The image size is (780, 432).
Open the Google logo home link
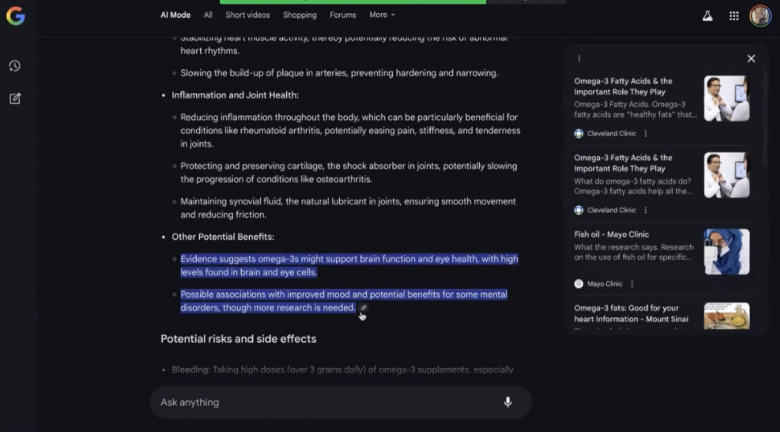[15, 16]
